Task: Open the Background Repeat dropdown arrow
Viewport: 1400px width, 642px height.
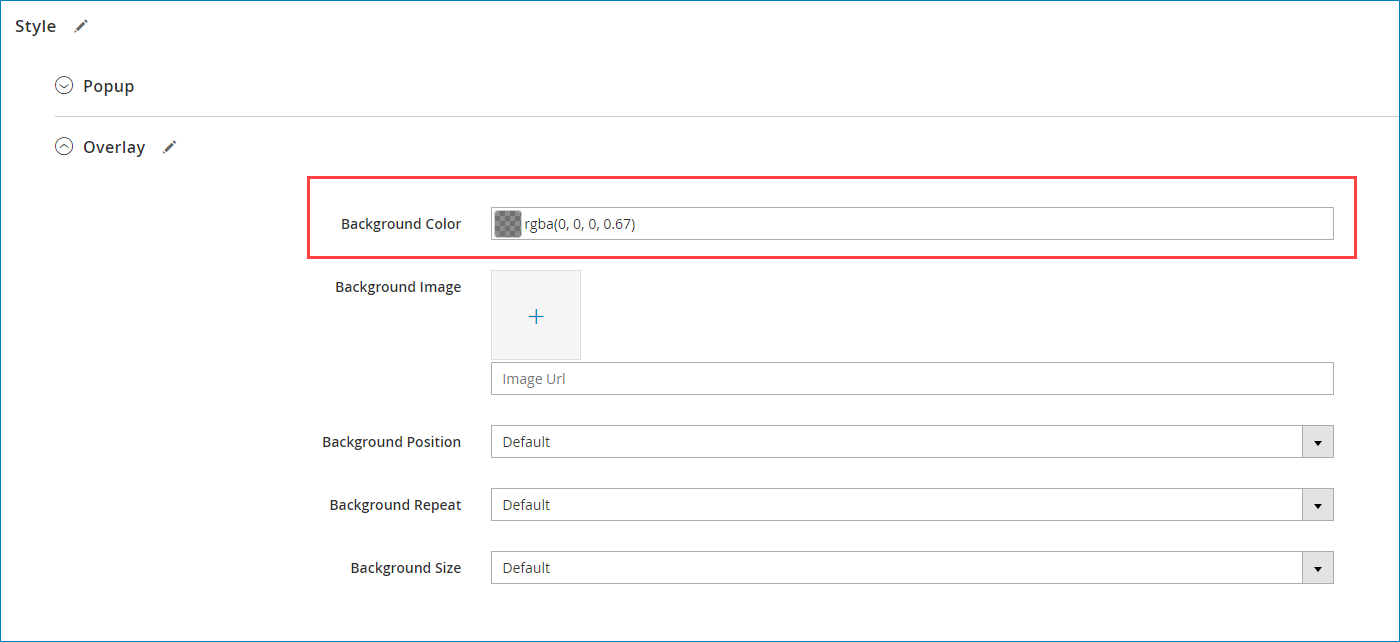Action: 1318,504
